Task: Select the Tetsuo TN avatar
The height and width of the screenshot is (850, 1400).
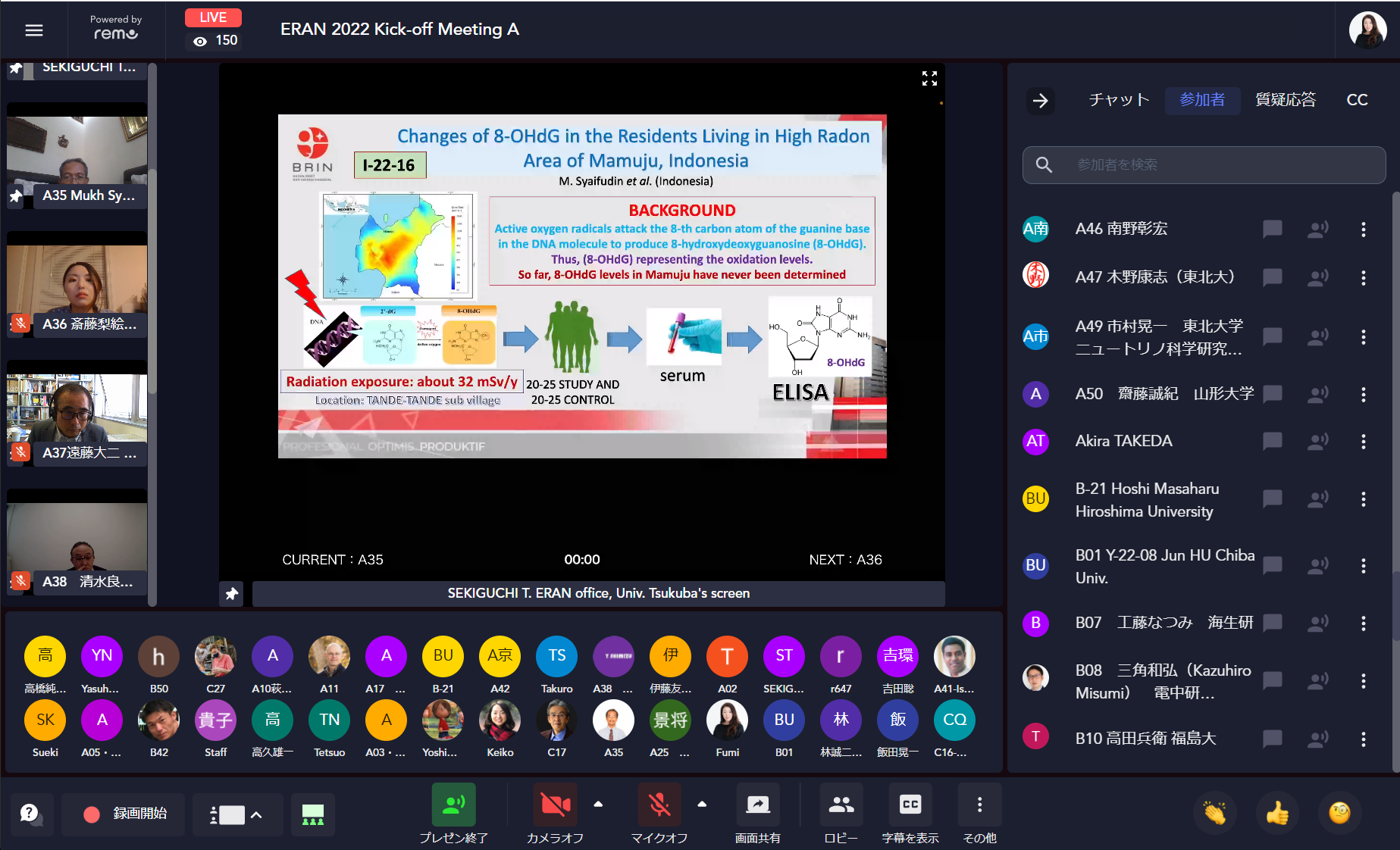Action: pos(330,720)
